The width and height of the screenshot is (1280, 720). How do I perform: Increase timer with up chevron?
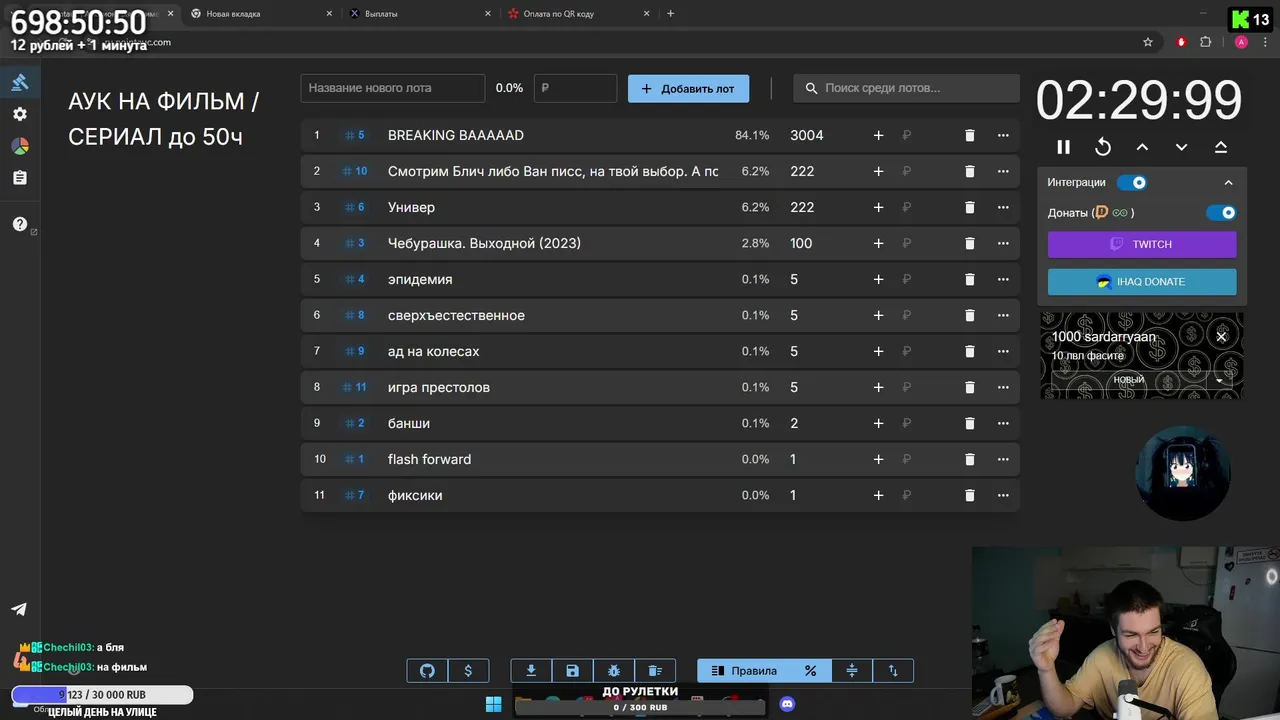1142,147
